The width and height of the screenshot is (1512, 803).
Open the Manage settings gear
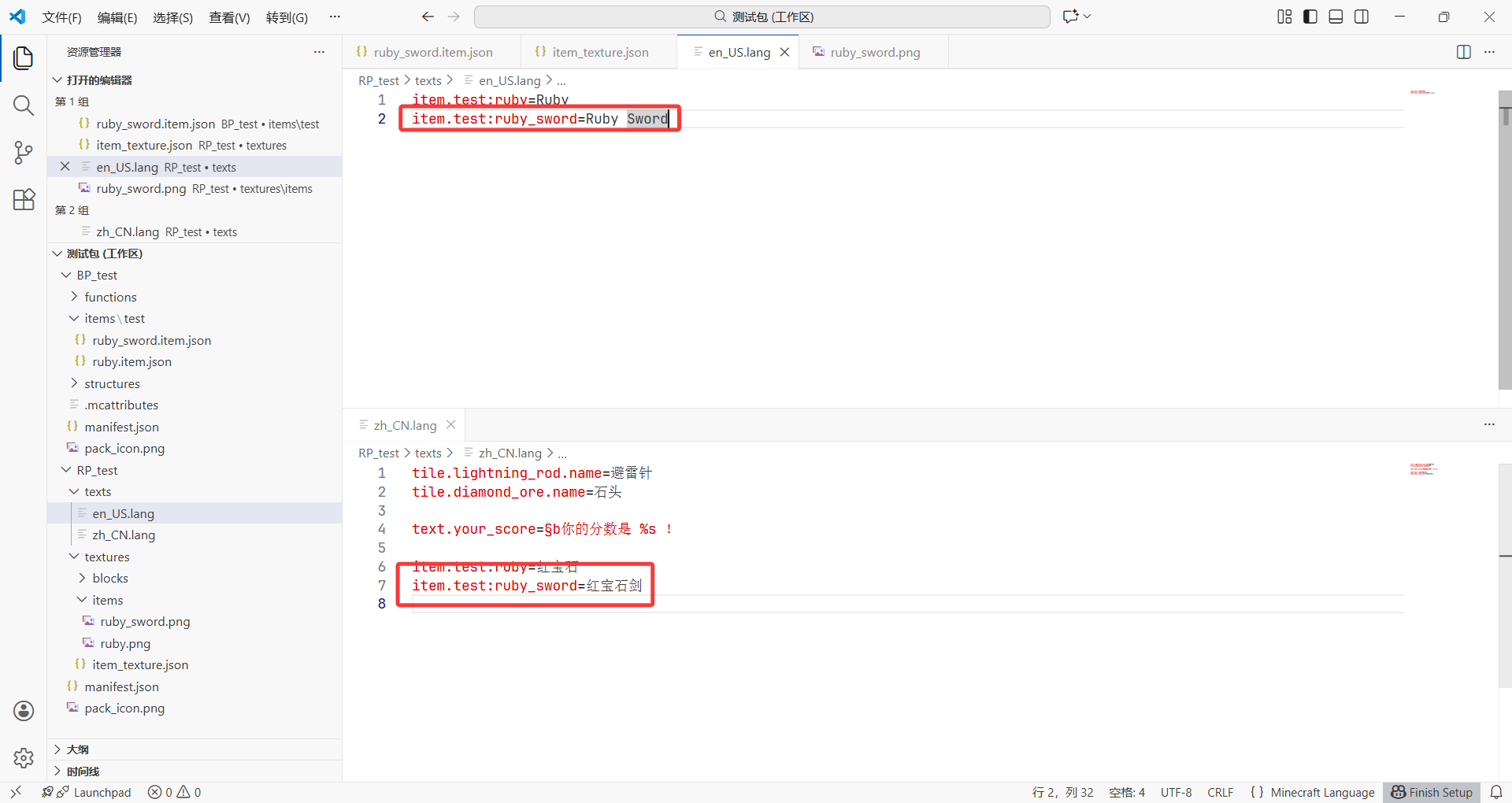coord(24,757)
